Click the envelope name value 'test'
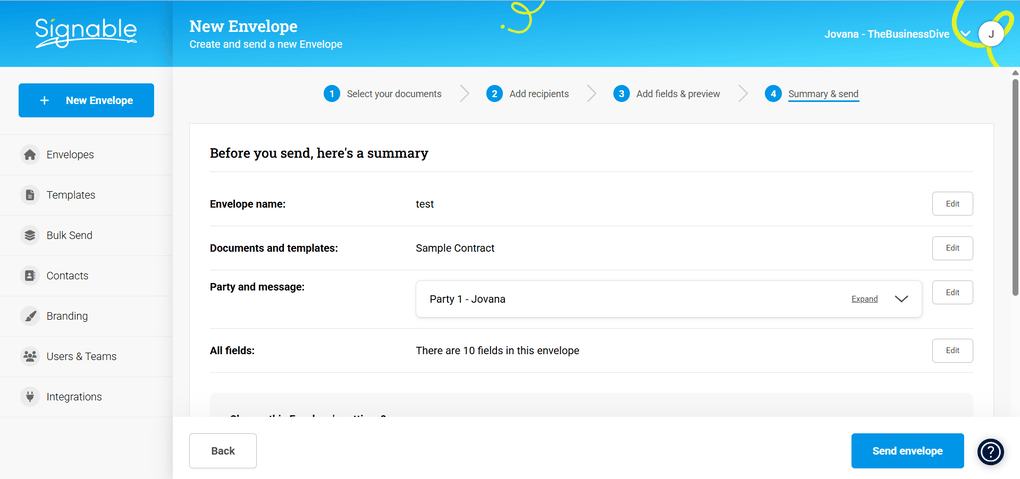Screen dimensions: 1020x479 tap(425, 204)
